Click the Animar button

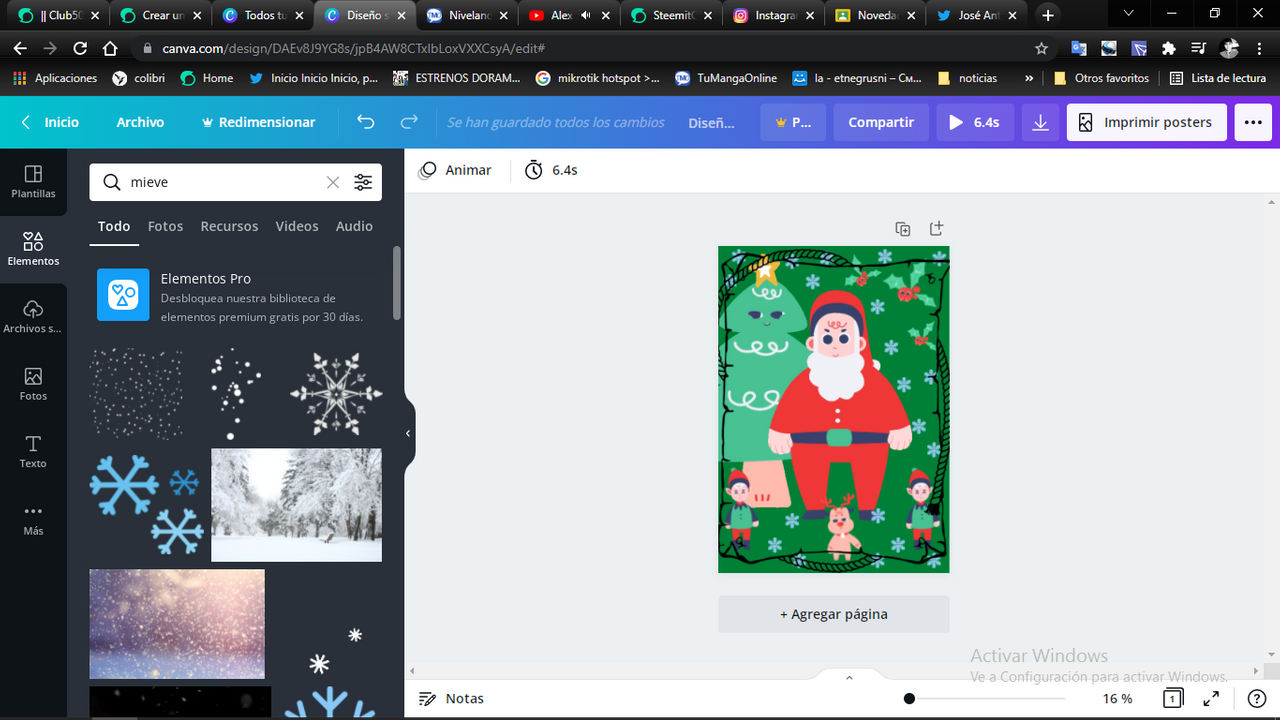[x=455, y=170]
